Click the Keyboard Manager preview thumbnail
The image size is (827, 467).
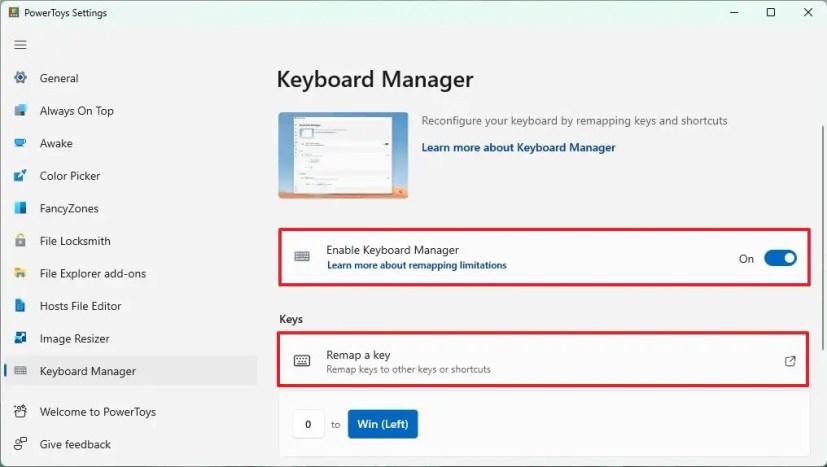343,155
